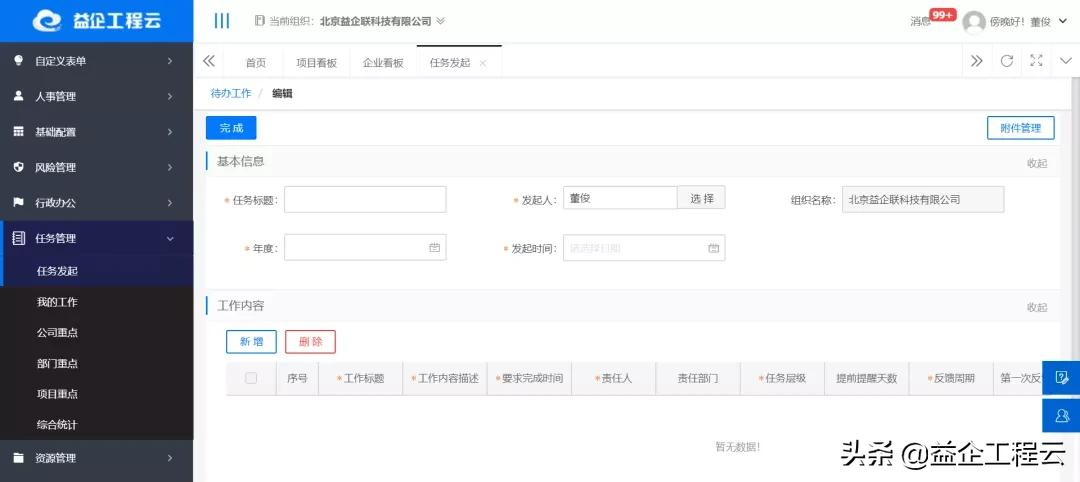This screenshot has width=1080, height=482.
Task: Collapse the 基本信息 section via 收起
Action: pyautogui.click(x=1037, y=163)
